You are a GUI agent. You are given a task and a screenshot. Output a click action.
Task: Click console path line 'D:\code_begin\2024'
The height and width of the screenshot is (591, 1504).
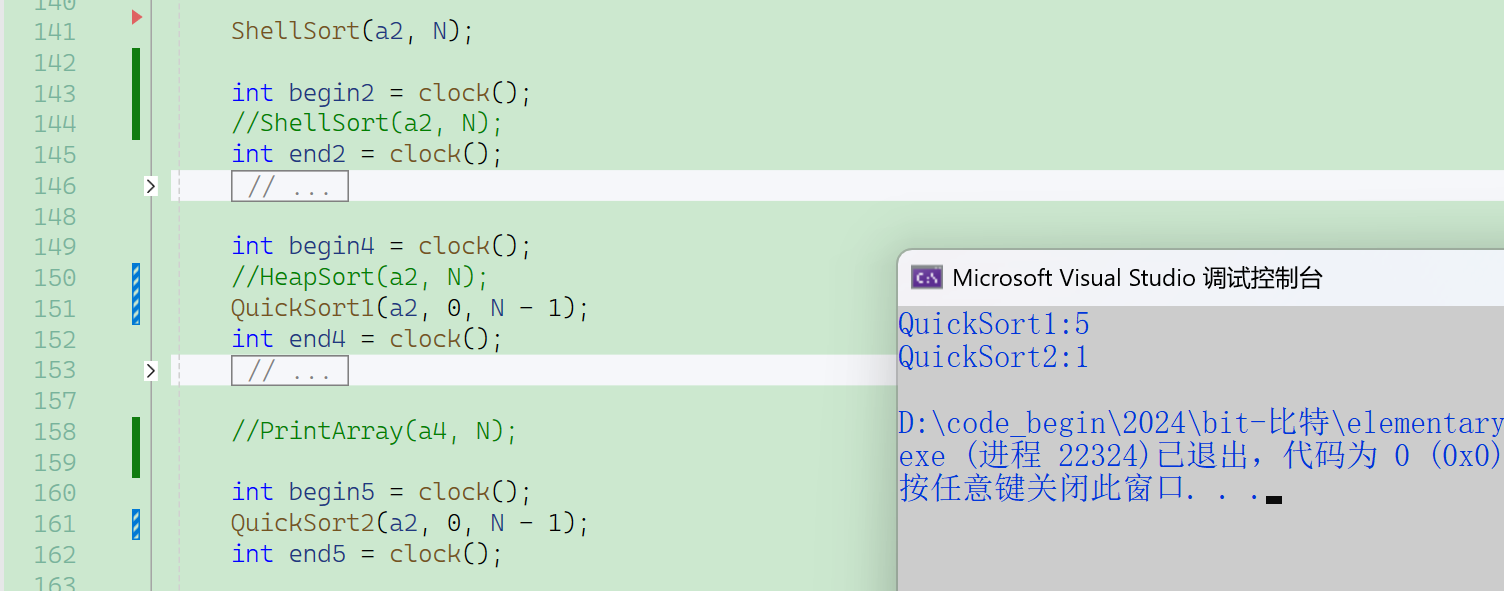1200,424
